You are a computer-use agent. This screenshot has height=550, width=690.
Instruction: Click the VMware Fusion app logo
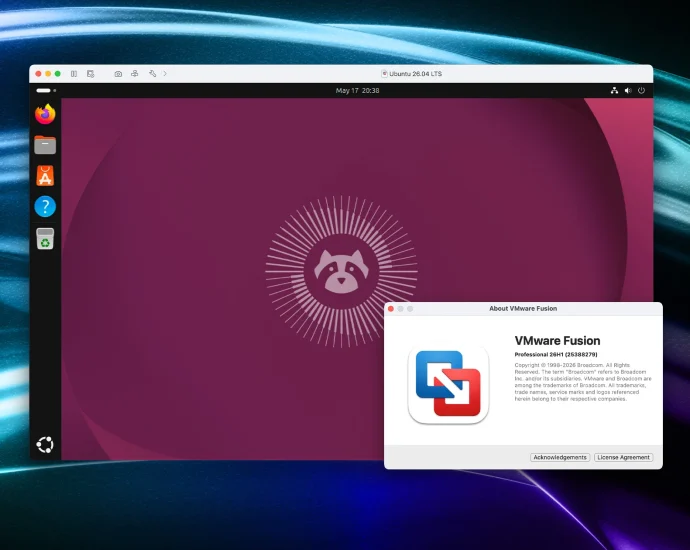click(x=448, y=384)
